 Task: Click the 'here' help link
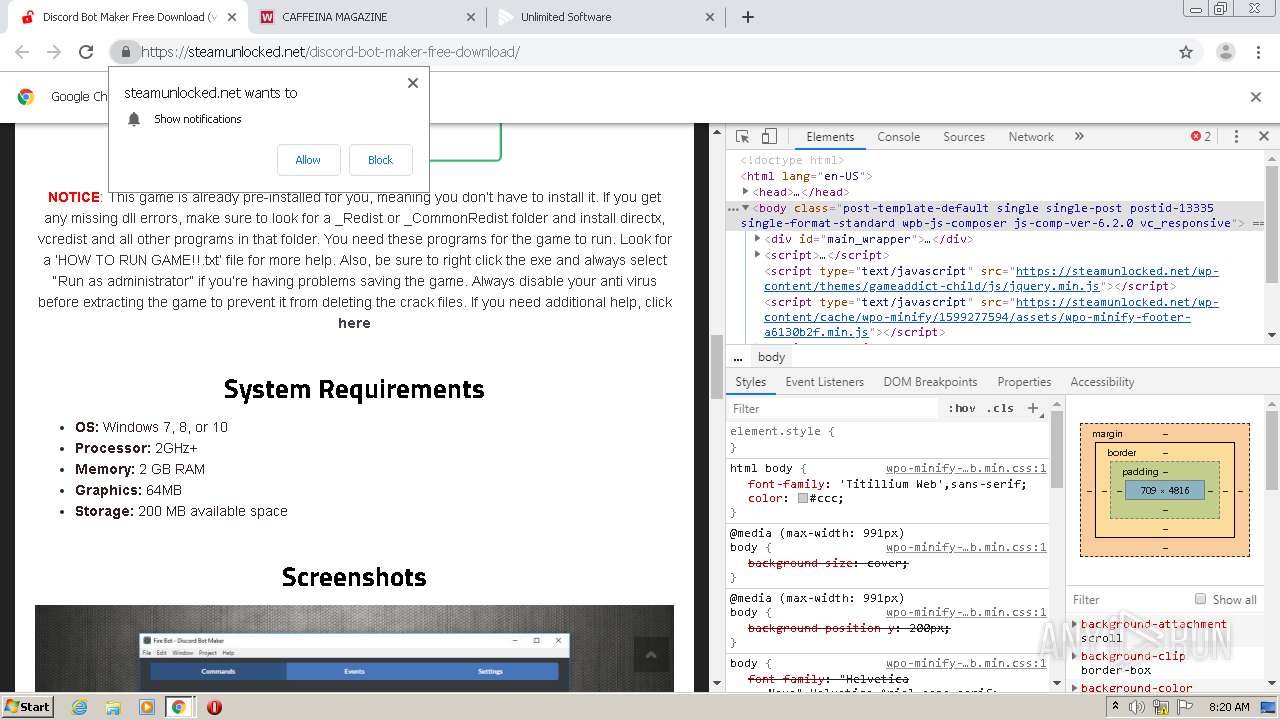(354, 323)
